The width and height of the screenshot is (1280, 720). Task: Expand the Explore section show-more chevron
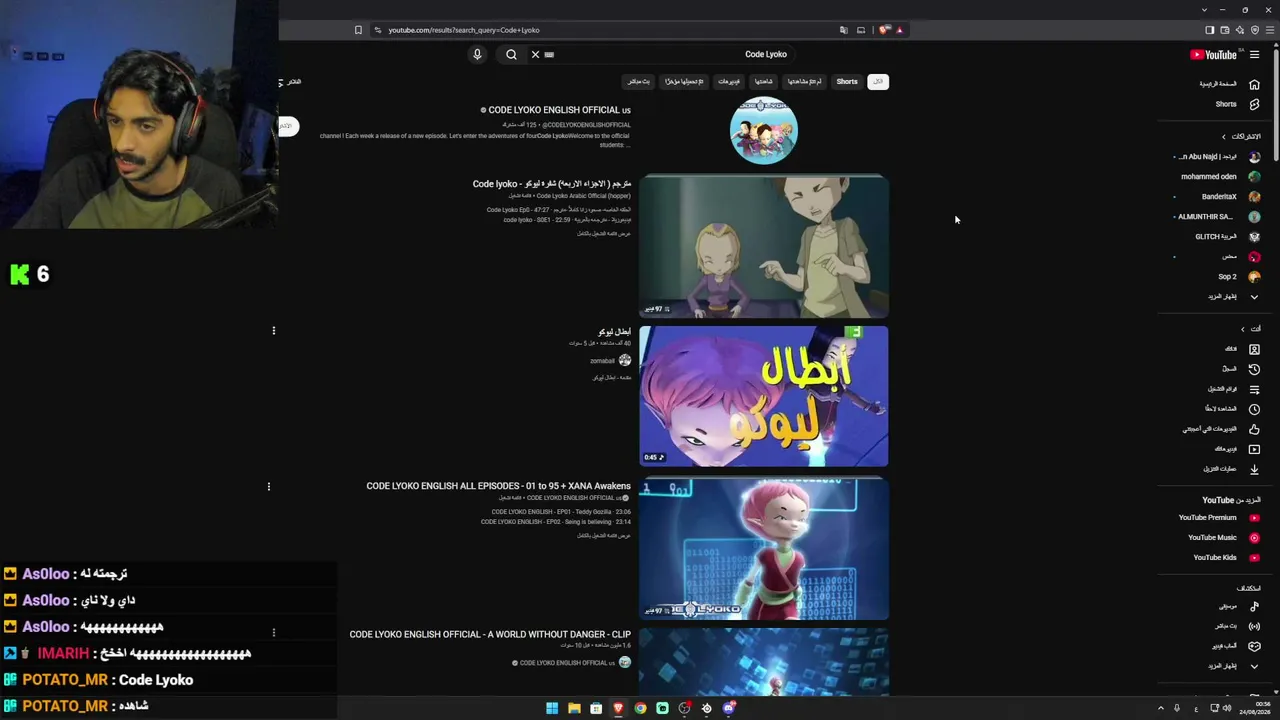tap(1254, 666)
